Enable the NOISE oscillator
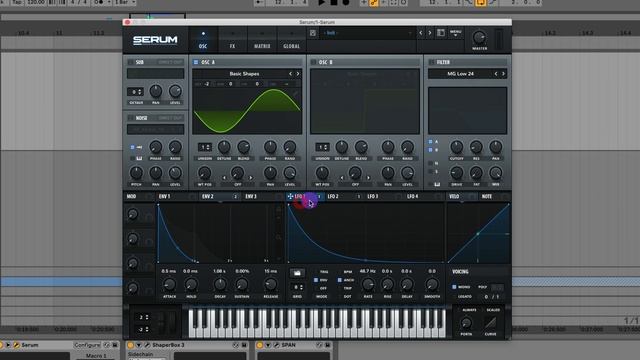This screenshot has height=360, width=640. (x=131, y=118)
